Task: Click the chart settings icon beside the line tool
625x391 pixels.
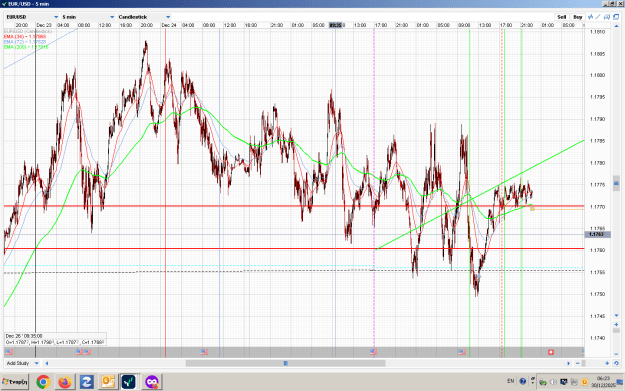Action: point(607,17)
